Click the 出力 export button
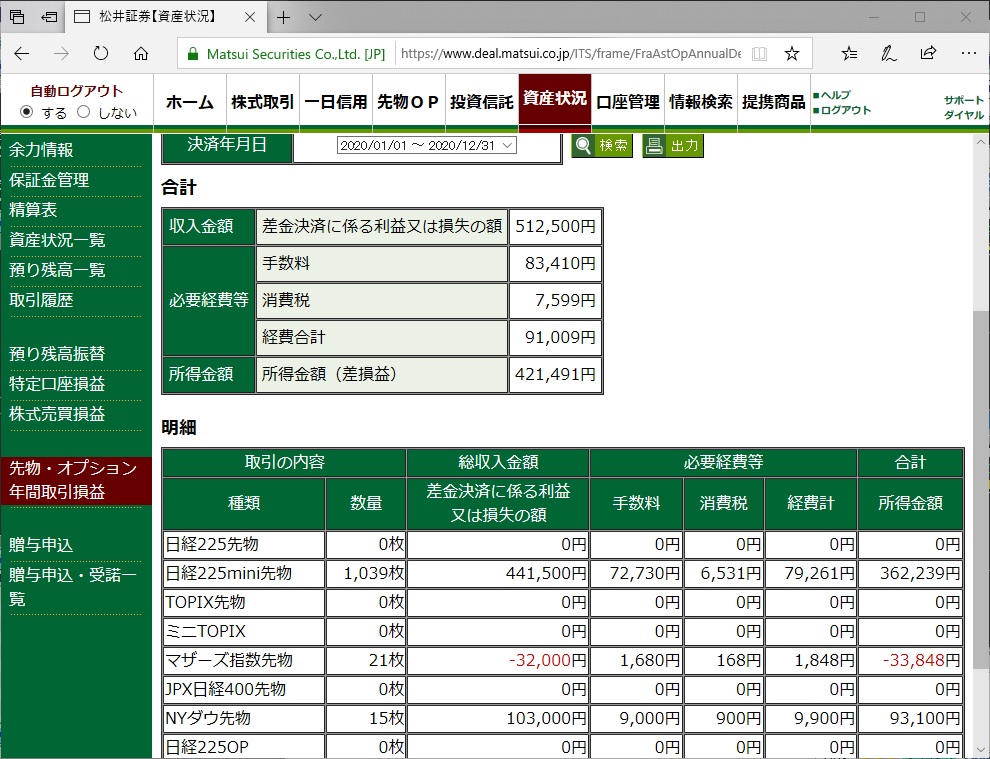The height and width of the screenshot is (759, 990). 673,146
